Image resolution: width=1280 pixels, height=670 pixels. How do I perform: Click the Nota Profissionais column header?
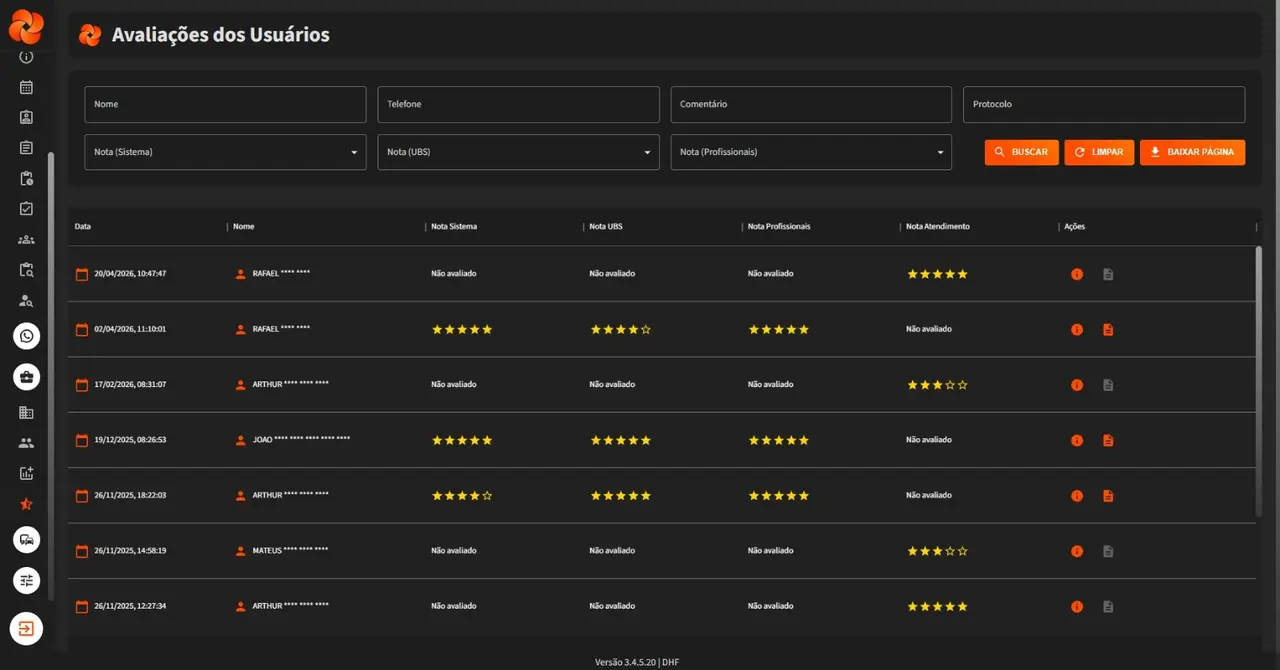[x=779, y=227]
